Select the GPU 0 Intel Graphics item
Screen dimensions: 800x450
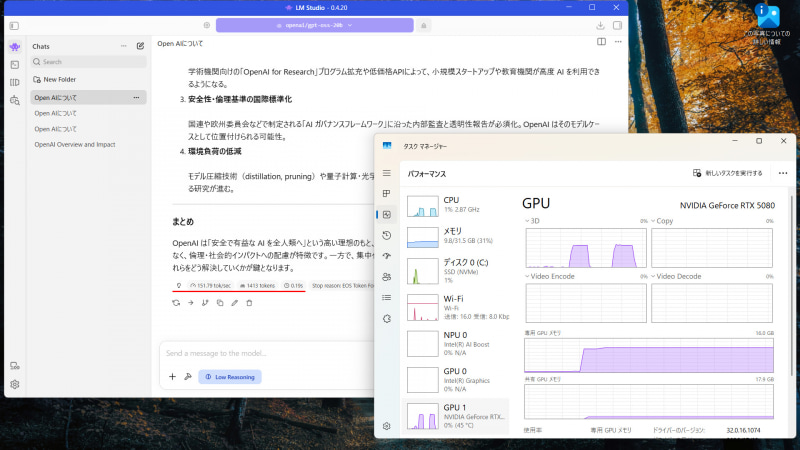pyautogui.click(x=457, y=380)
